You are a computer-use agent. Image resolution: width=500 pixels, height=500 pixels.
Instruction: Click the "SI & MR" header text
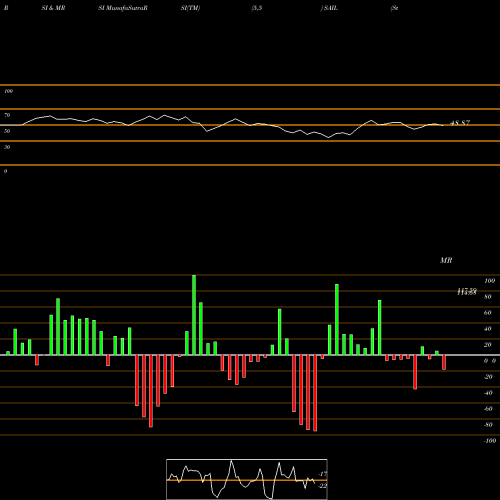(x=53, y=8)
